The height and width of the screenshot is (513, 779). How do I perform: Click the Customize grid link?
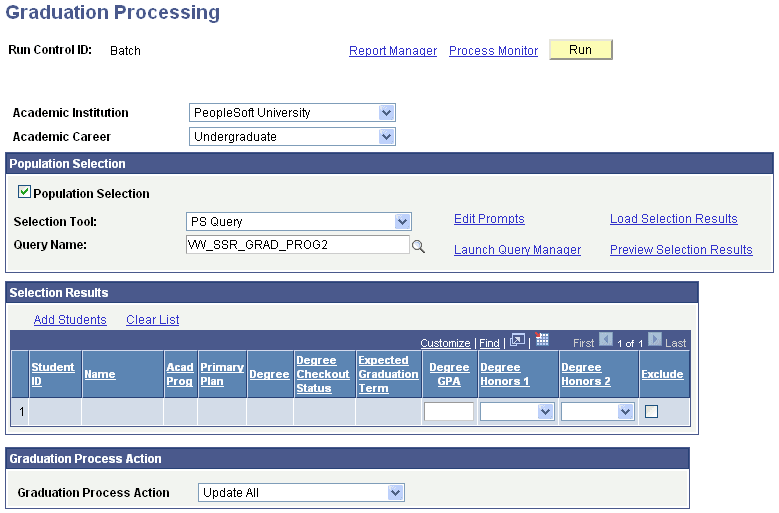click(445, 343)
